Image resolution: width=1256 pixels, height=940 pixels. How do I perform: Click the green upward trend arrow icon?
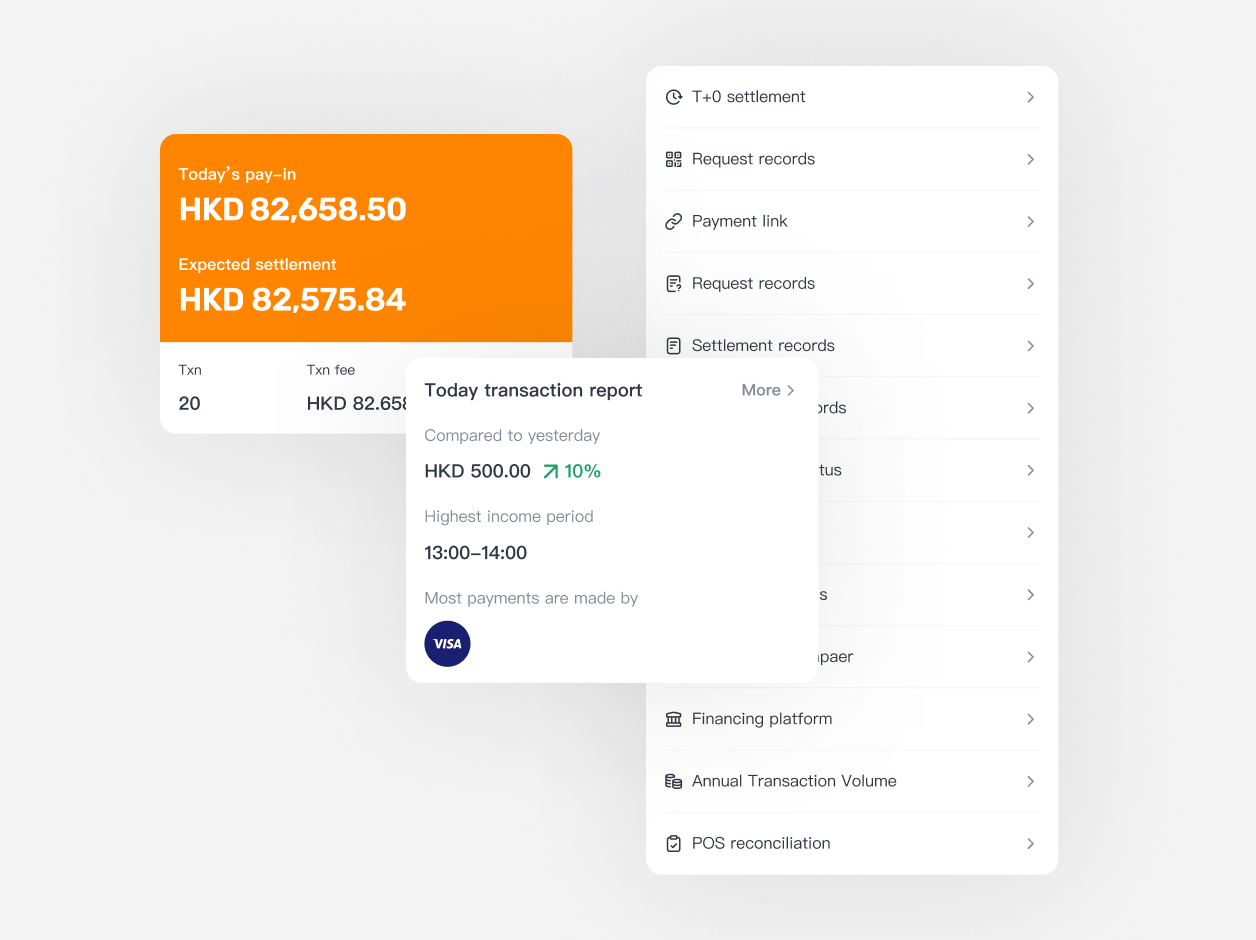click(550, 471)
